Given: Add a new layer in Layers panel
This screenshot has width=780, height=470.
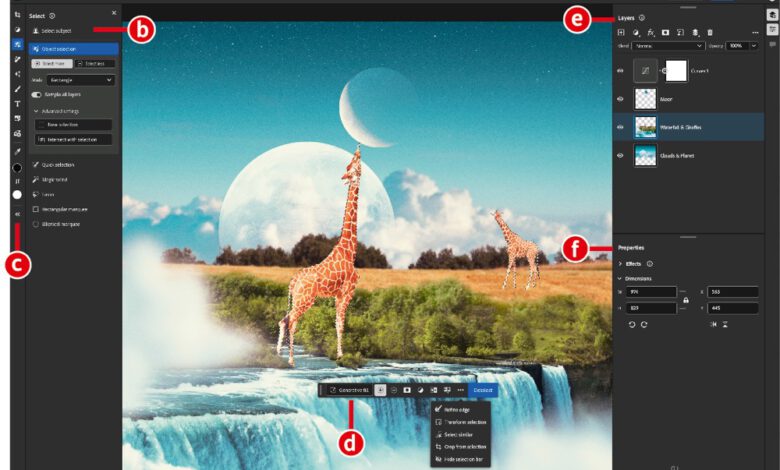Looking at the screenshot, I should pos(621,32).
